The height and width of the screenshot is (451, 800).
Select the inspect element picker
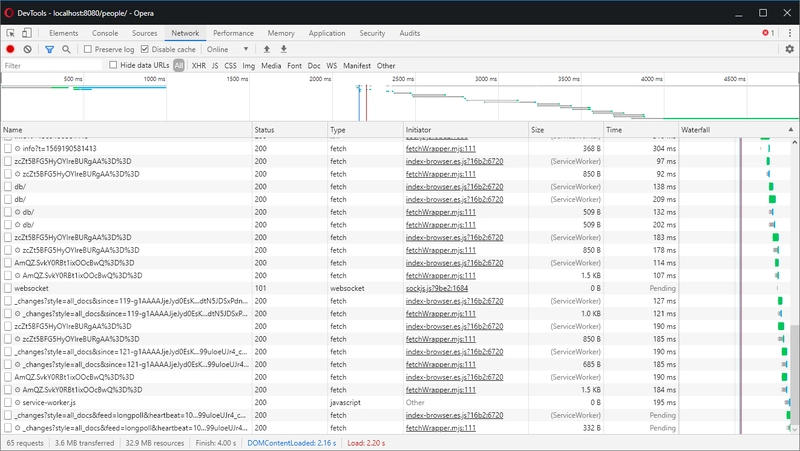tap(11, 33)
